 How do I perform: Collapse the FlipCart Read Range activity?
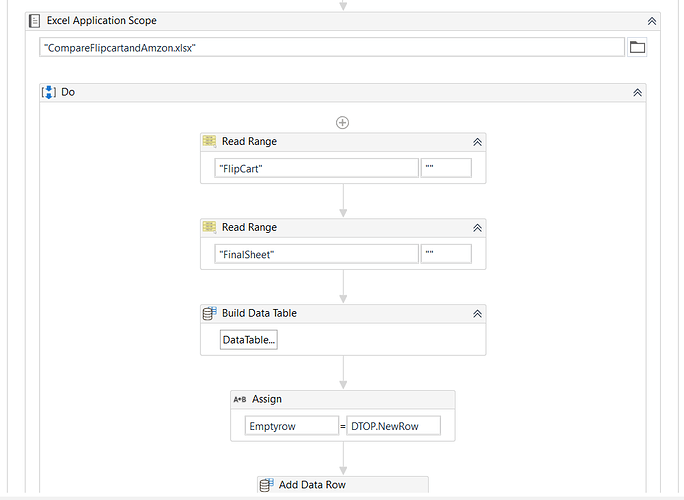pos(477,142)
